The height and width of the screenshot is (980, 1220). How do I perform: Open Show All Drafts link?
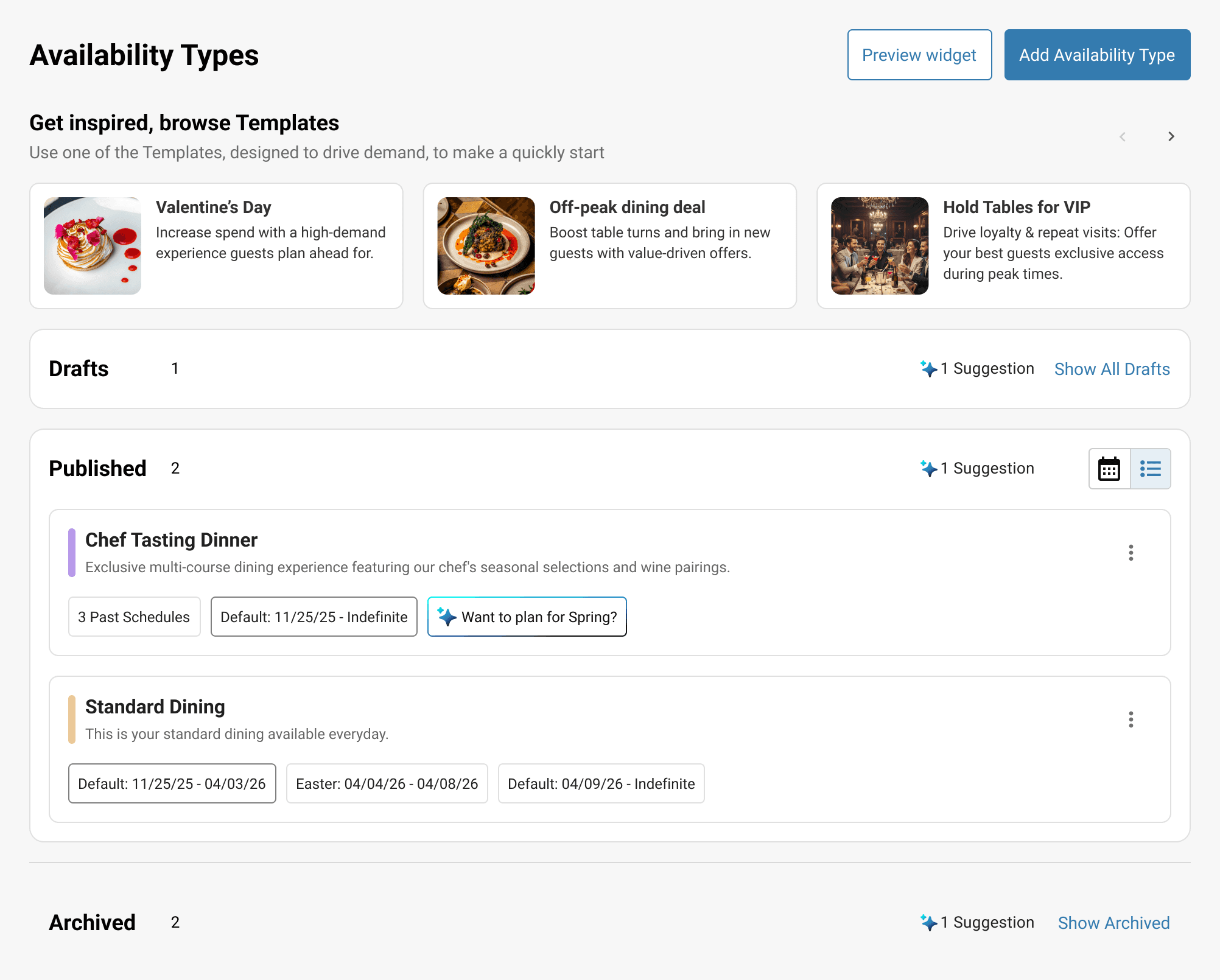[1112, 369]
